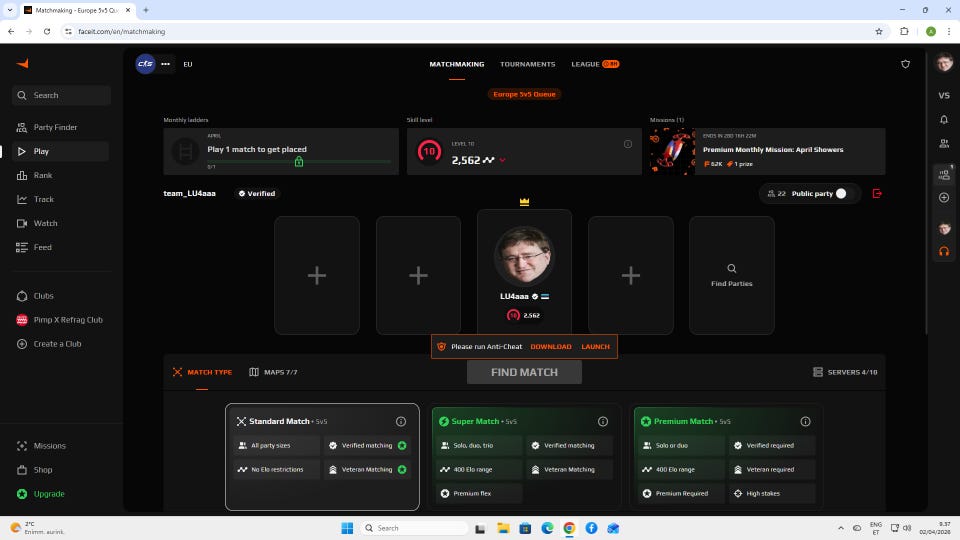Screen dimensions: 960x540
Task: Click the FACEIT logo in the sidebar
Action: 23,64
